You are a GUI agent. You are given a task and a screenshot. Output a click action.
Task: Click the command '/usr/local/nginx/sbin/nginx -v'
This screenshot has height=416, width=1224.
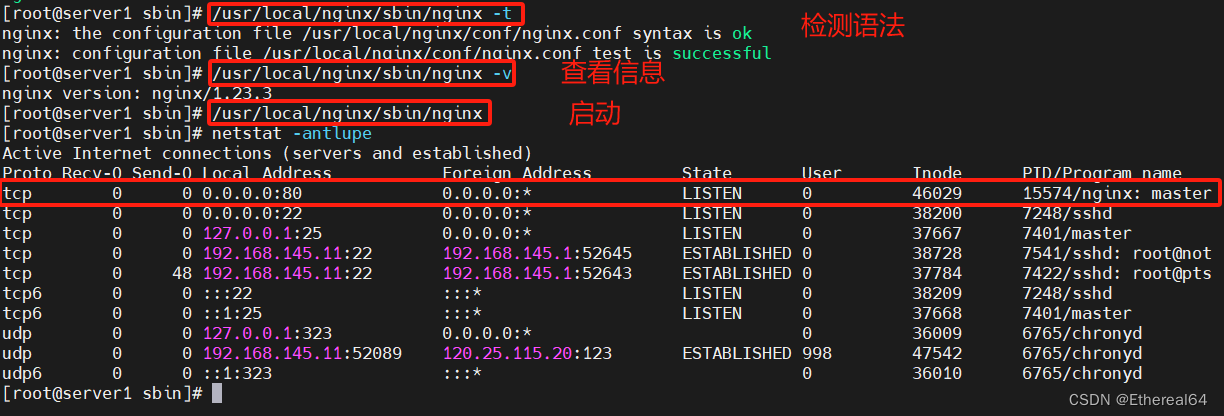362,73
